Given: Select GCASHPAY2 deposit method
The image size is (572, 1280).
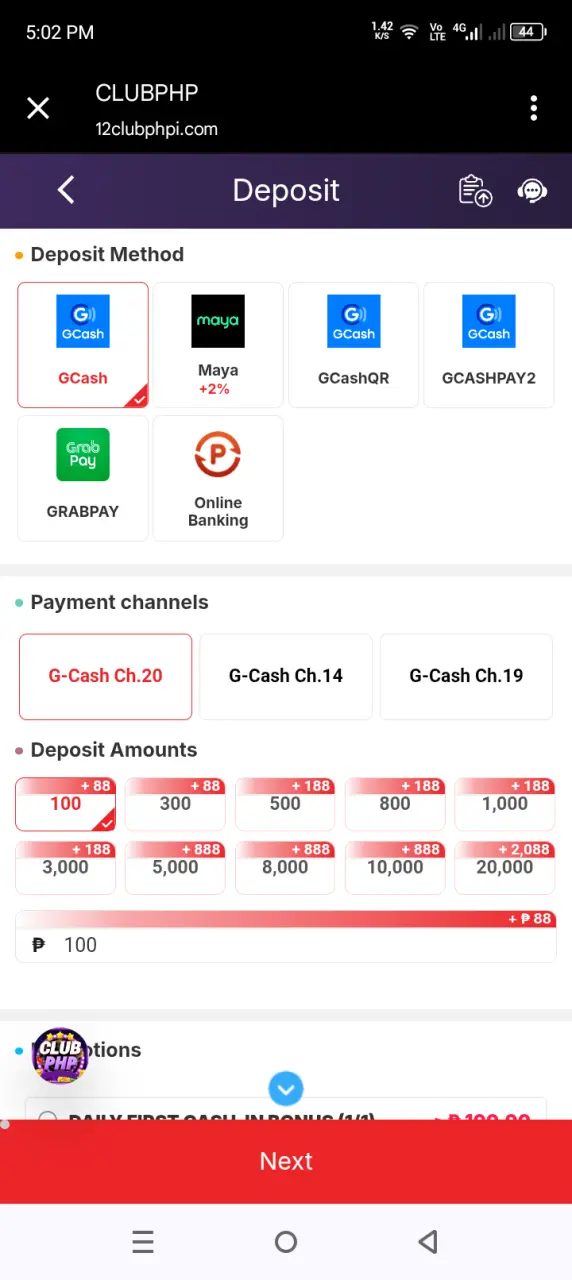Looking at the screenshot, I should click(x=489, y=345).
